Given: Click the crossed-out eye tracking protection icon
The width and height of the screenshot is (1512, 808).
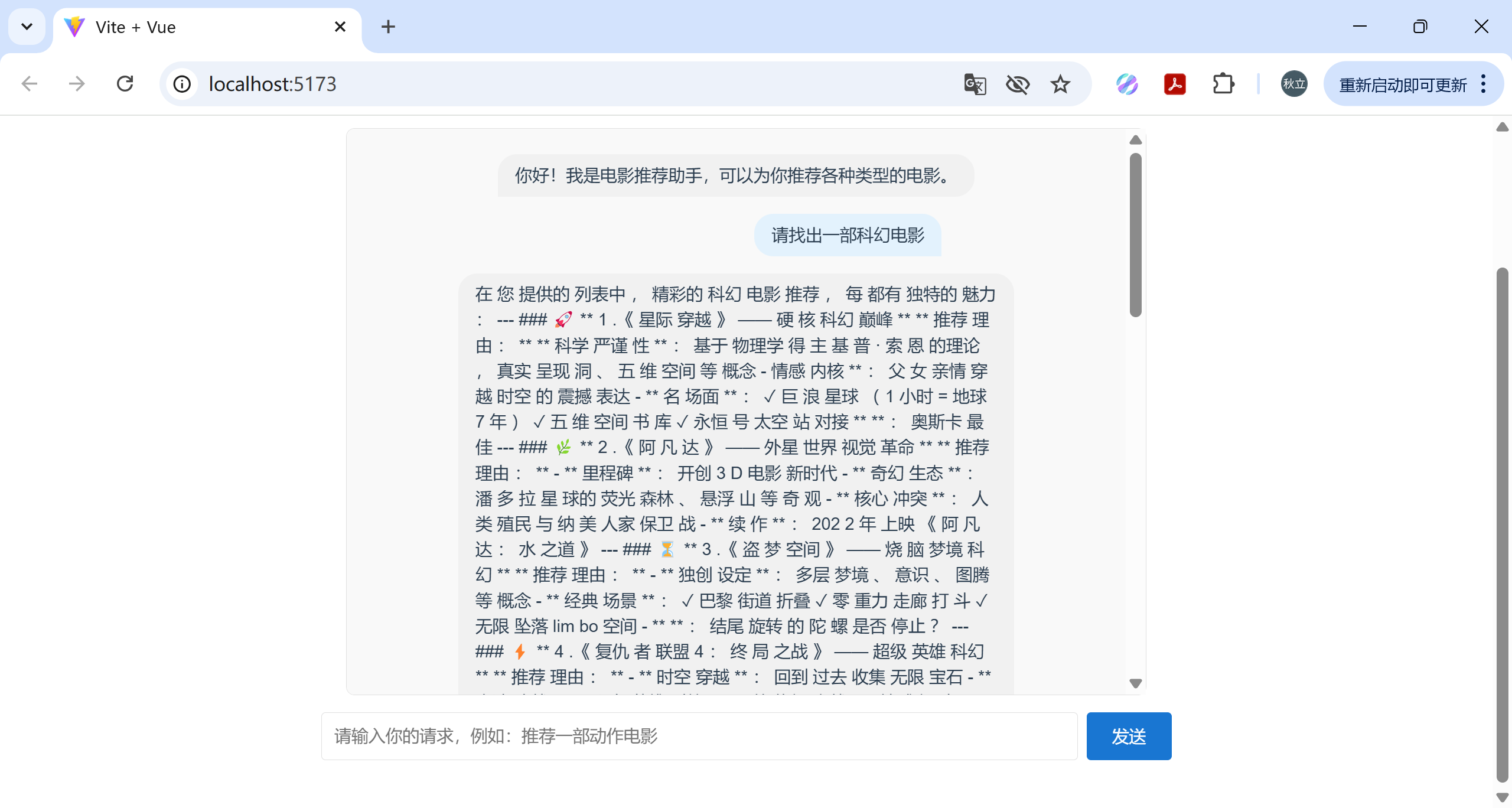Looking at the screenshot, I should pyautogui.click(x=1018, y=84).
